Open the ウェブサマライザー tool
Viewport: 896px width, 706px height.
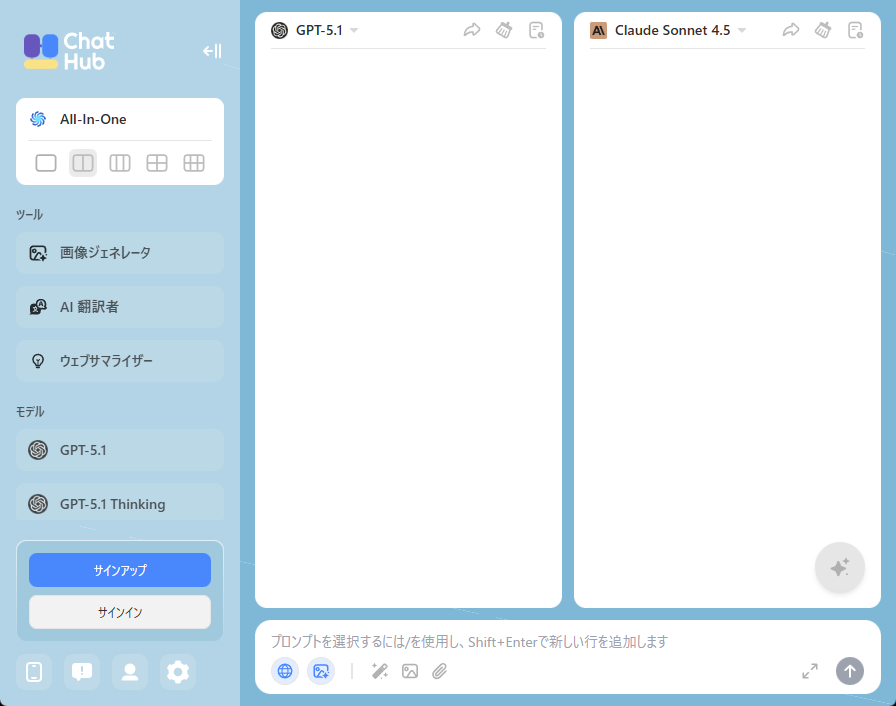tap(120, 361)
